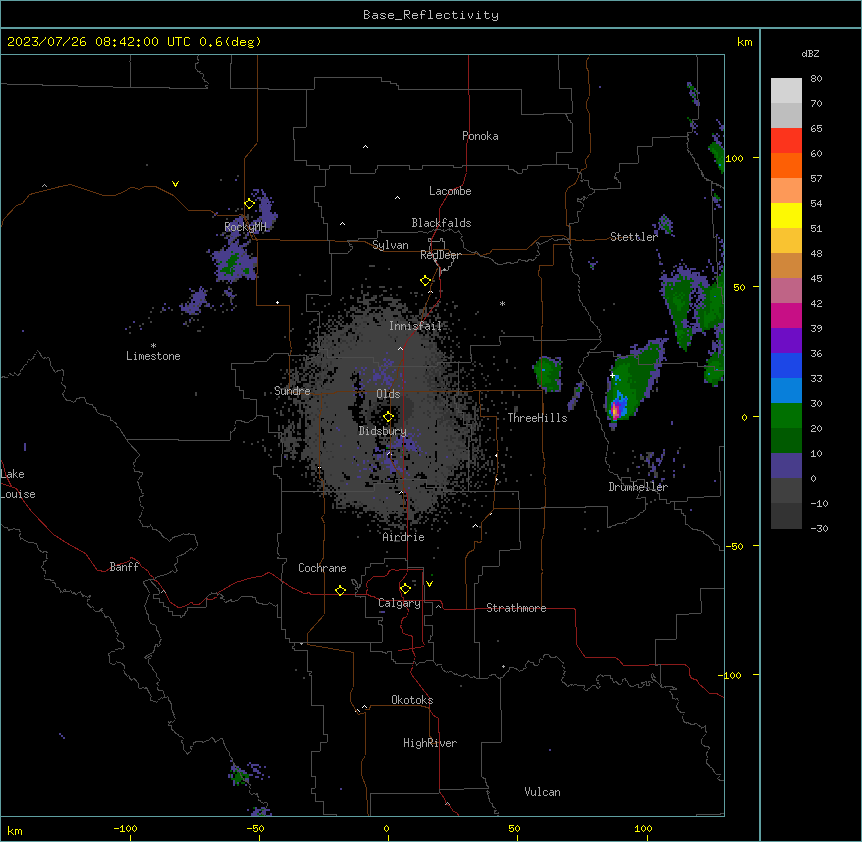Click the intense storm core west of Drumheller
Screen dimensions: 862x842
point(616,410)
